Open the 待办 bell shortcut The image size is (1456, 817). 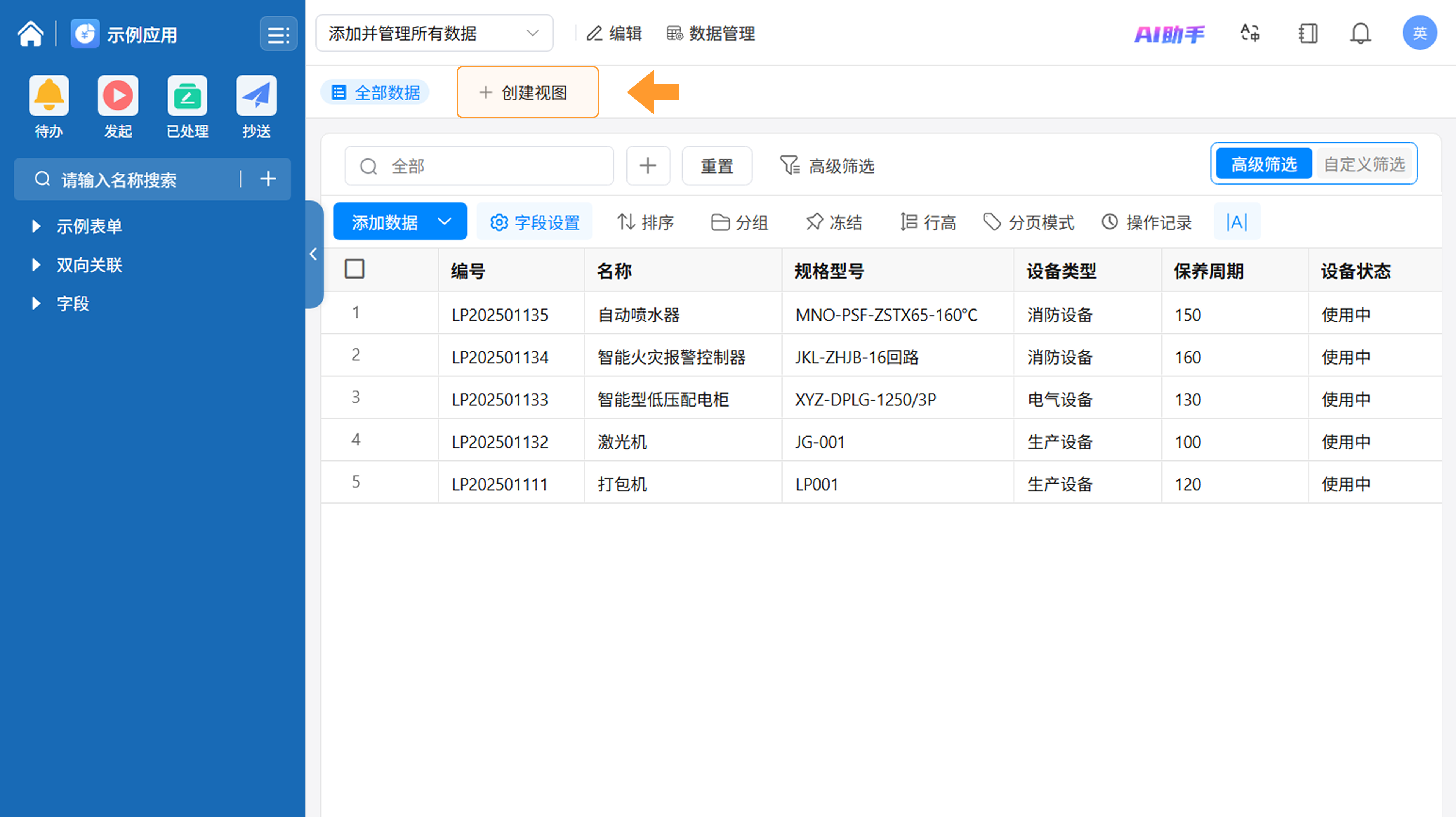[x=49, y=96]
